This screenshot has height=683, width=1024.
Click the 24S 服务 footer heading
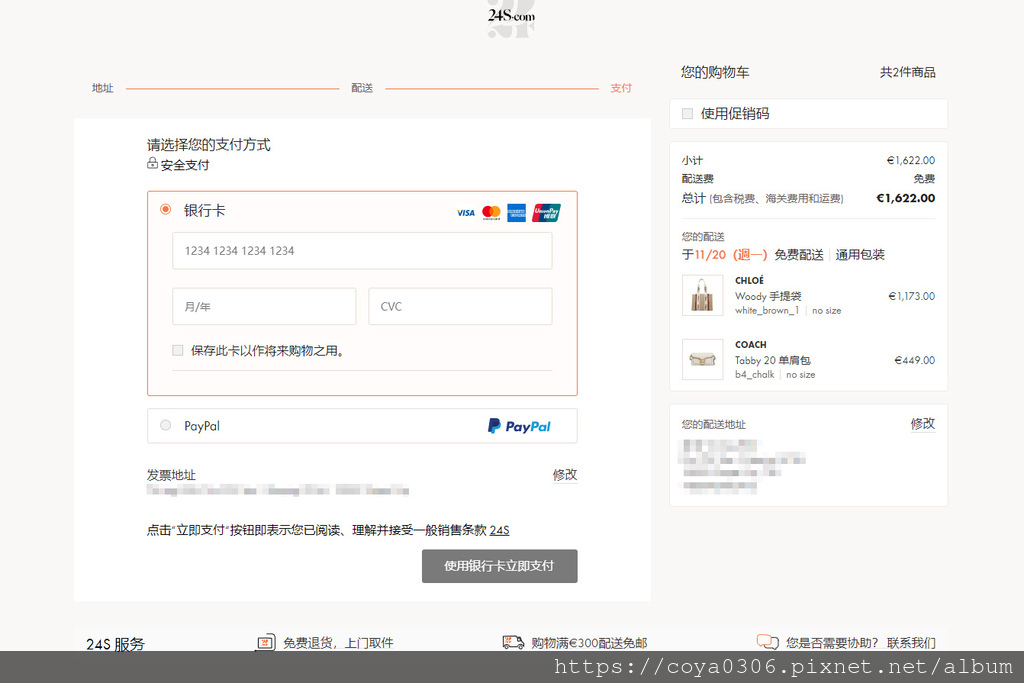pos(116,644)
